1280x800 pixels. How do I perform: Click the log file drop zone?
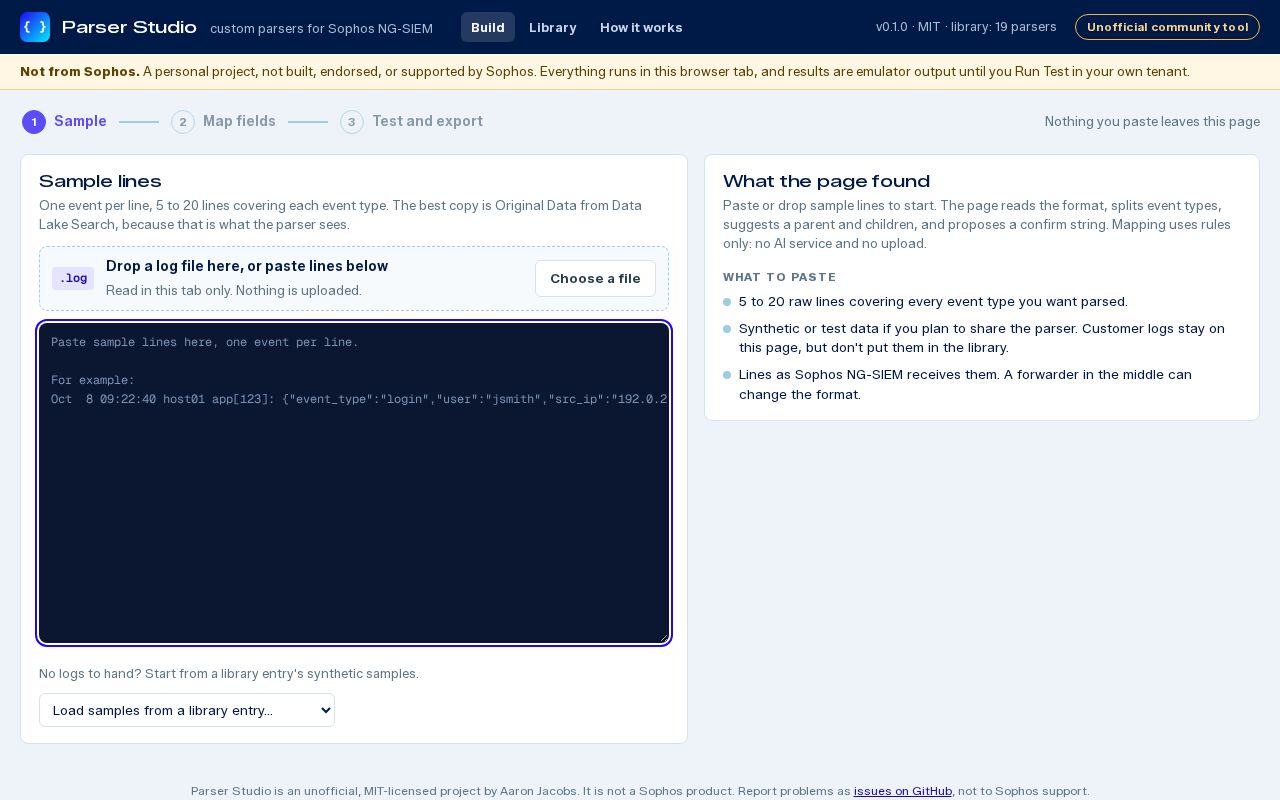354,278
